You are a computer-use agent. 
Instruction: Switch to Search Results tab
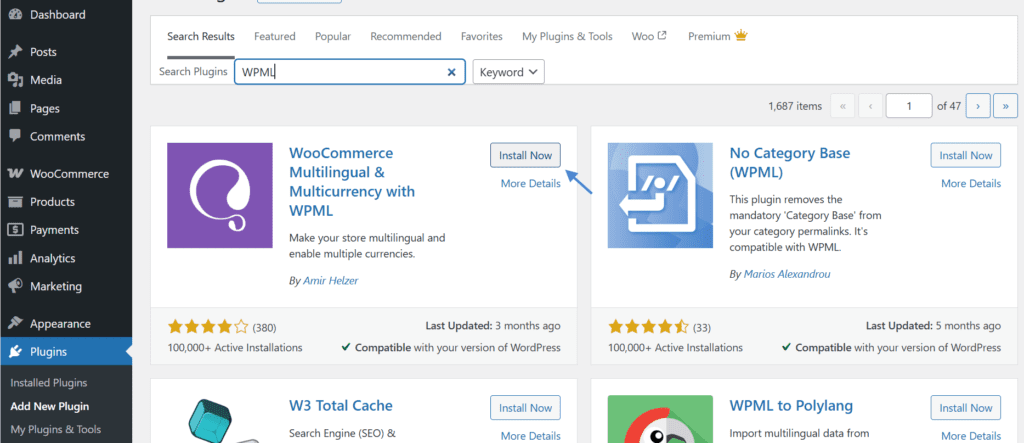pos(200,37)
